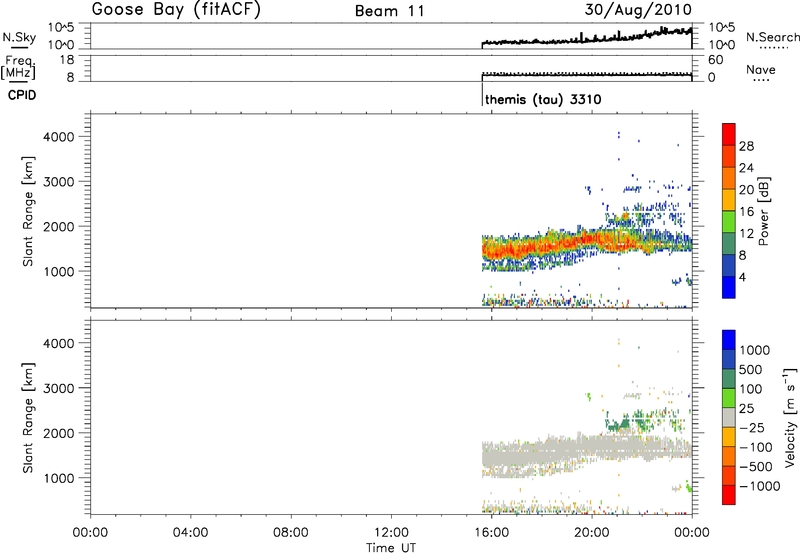Click the 'Goose Bay (fitACF)' title text

pyautogui.click(x=176, y=9)
